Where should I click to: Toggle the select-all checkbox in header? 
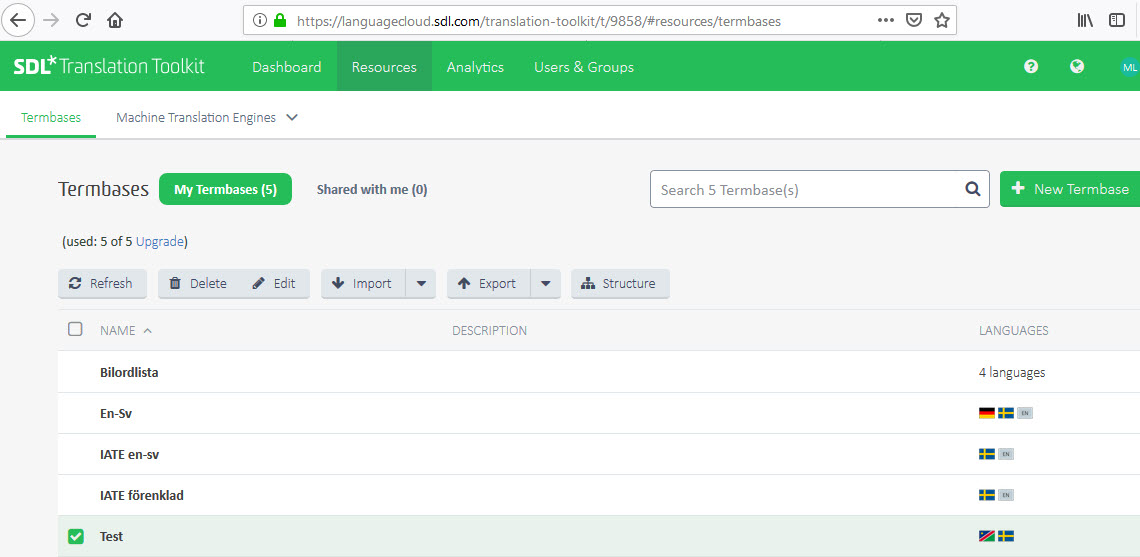pos(75,329)
